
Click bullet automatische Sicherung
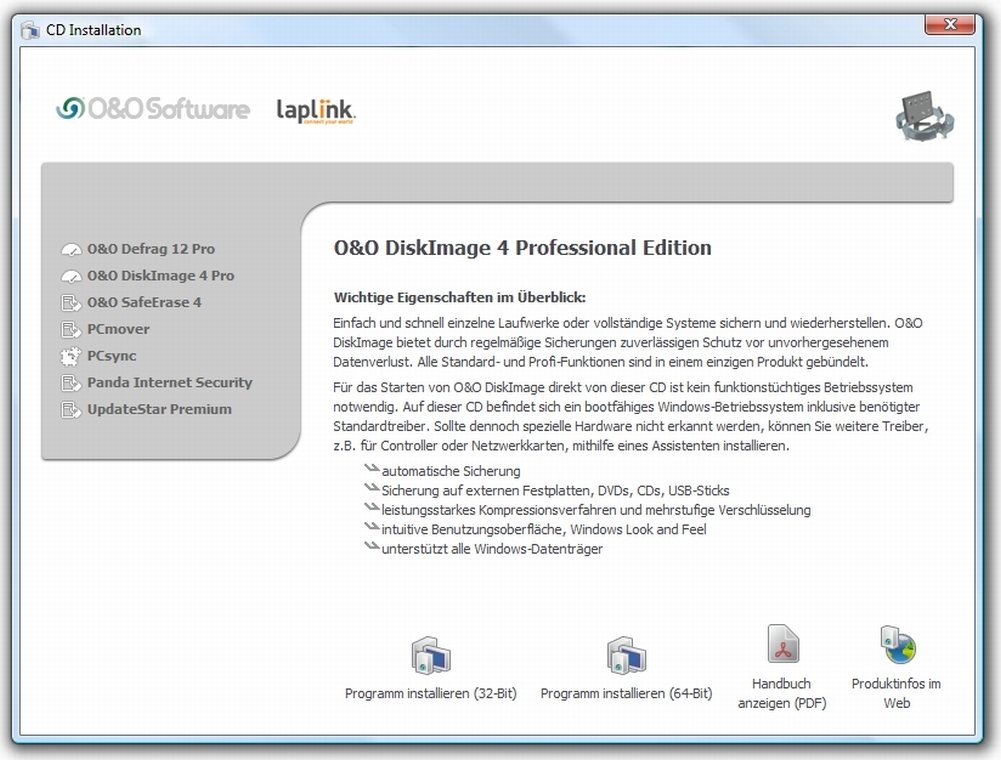click(x=451, y=471)
